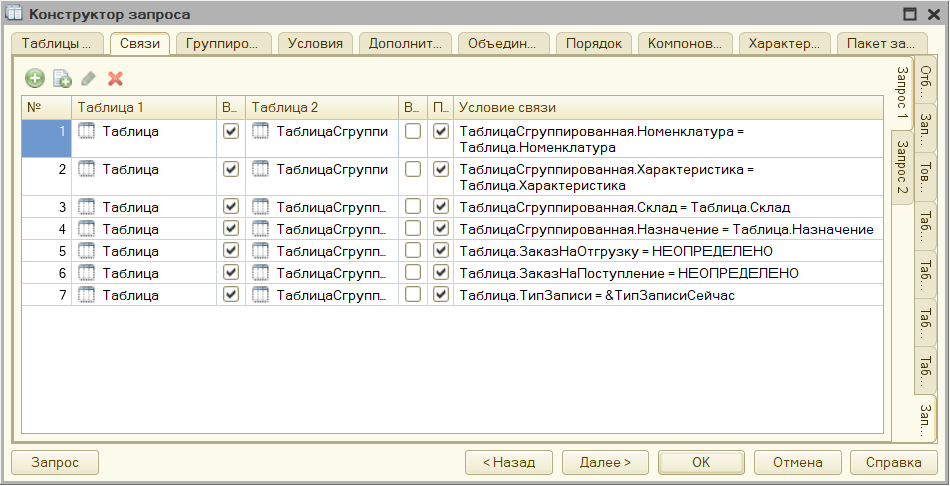Viewport: 950px width, 486px height.
Task: Click the ТаблицаСгрупп table icon in row 7
Action: click(x=261, y=295)
